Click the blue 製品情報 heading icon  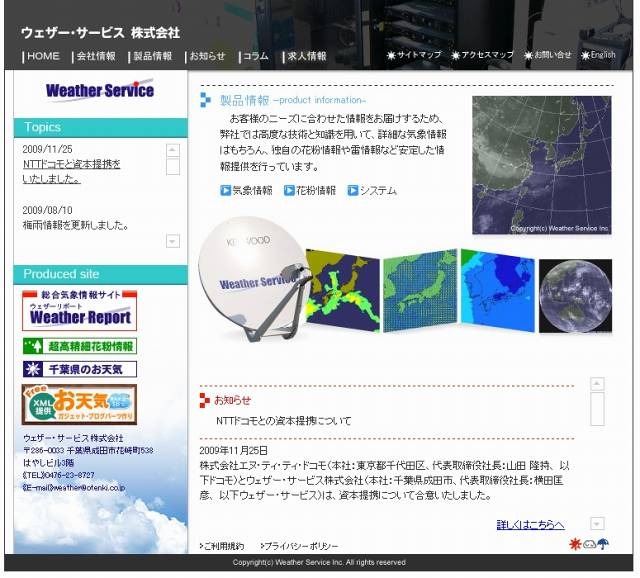pyautogui.click(x=205, y=100)
